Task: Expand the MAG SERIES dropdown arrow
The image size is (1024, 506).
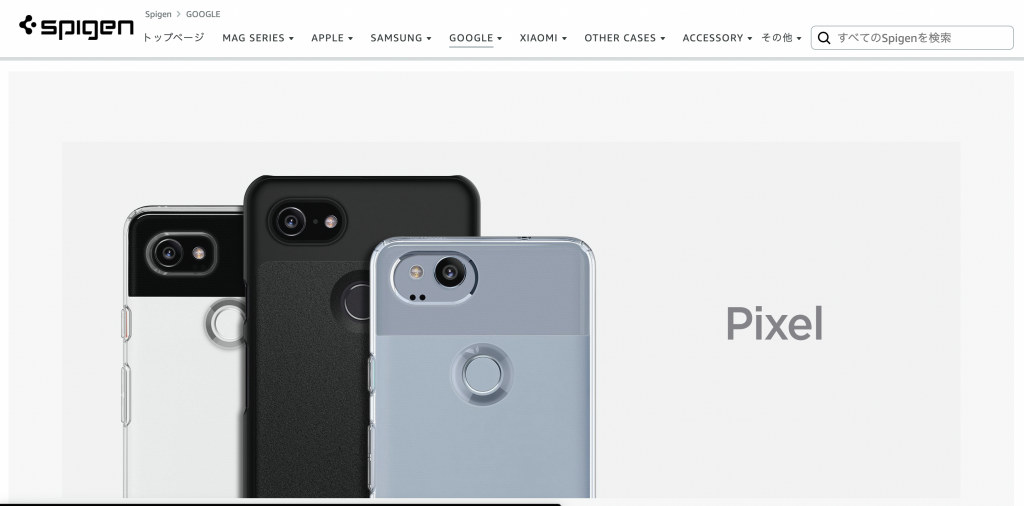Action: point(291,39)
